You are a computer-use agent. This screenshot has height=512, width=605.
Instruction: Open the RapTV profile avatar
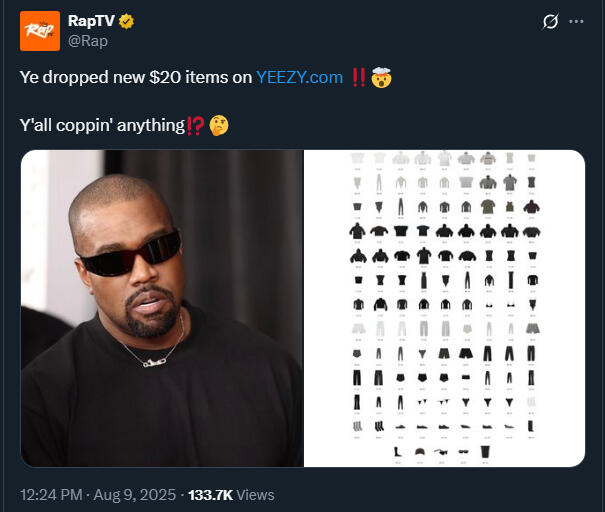pyautogui.click(x=40, y=31)
